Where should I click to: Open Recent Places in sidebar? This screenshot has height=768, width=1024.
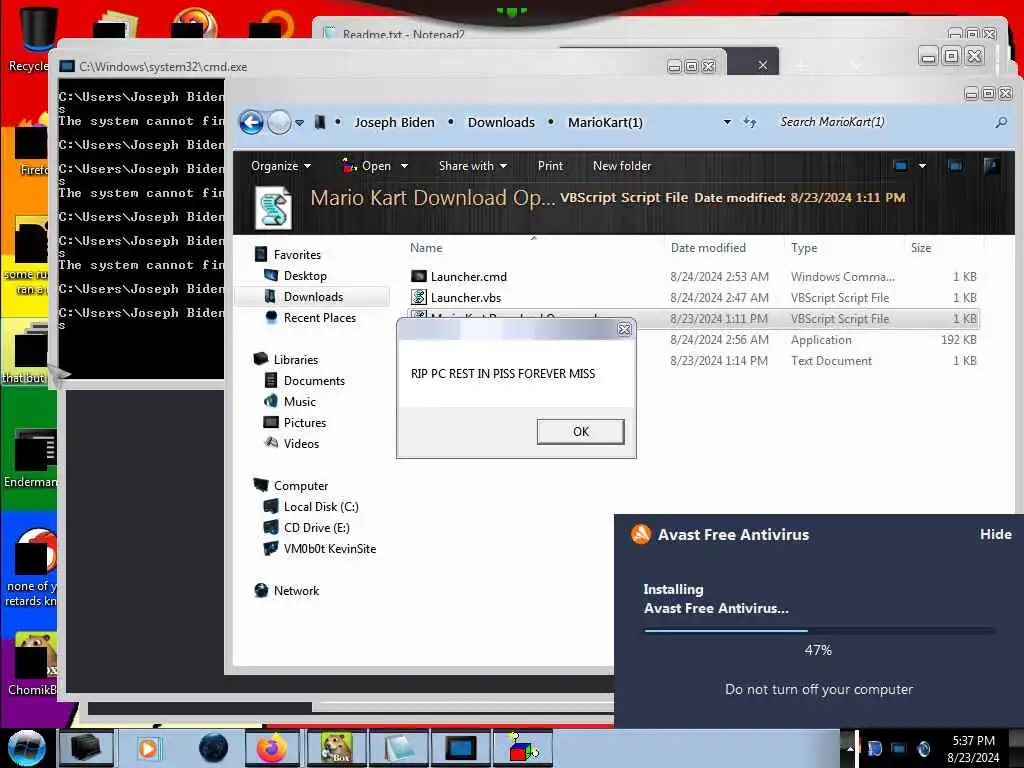coord(319,317)
